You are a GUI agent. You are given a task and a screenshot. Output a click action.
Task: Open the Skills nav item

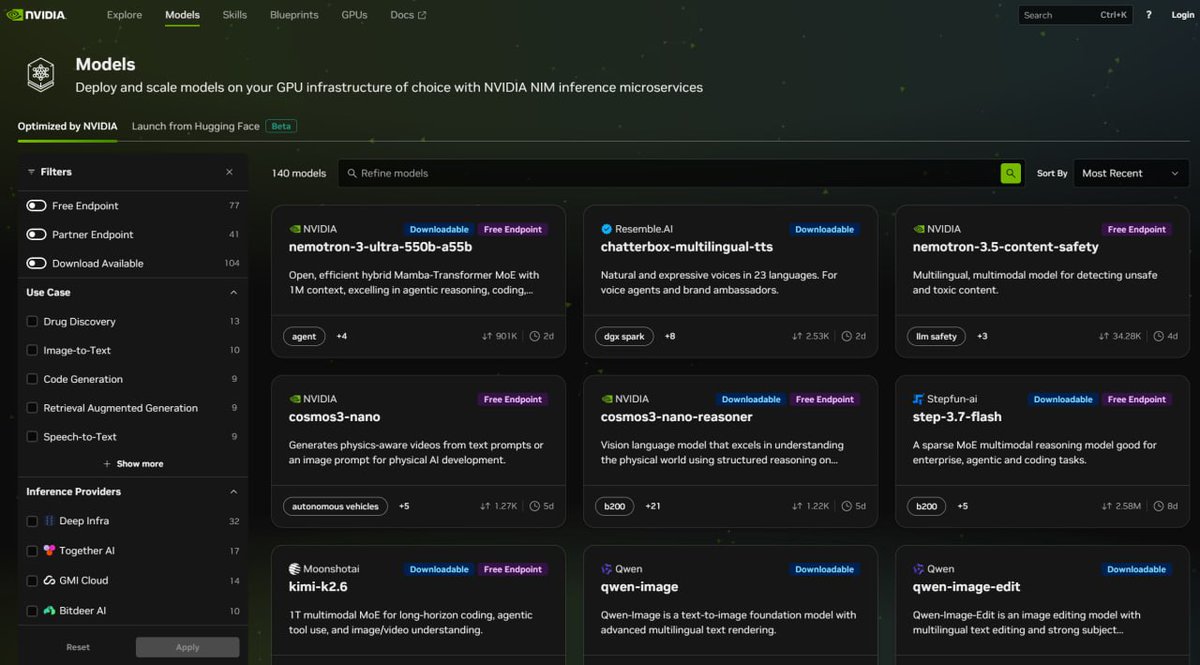(235, 15)
